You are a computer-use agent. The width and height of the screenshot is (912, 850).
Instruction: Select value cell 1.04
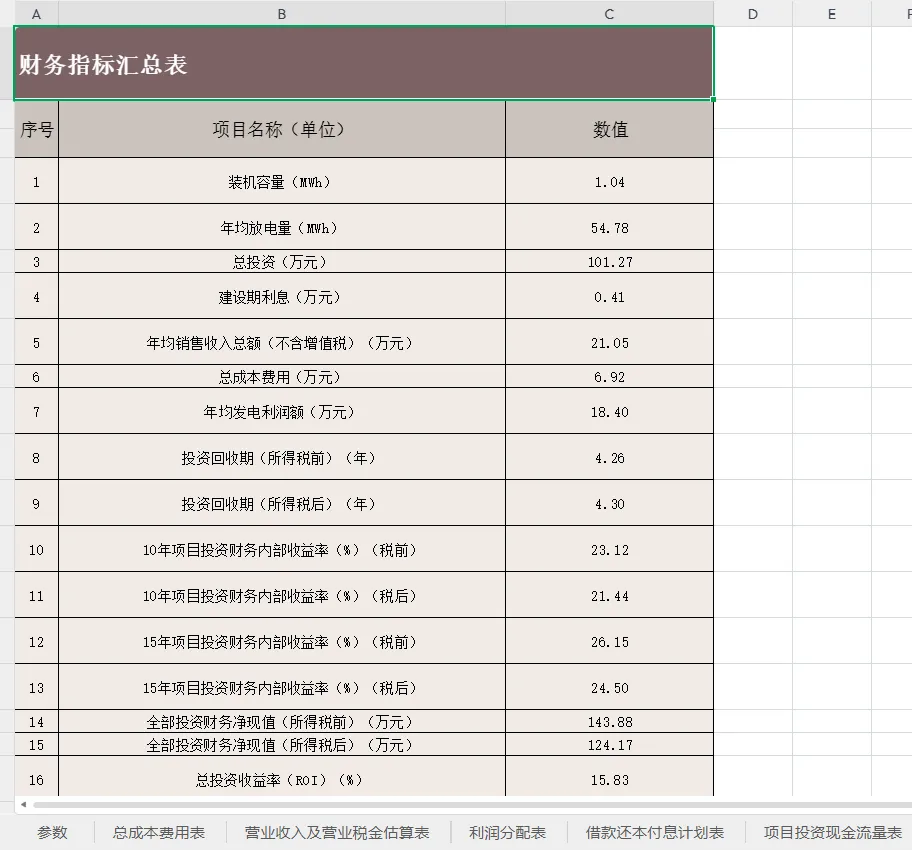coord(610,181)
